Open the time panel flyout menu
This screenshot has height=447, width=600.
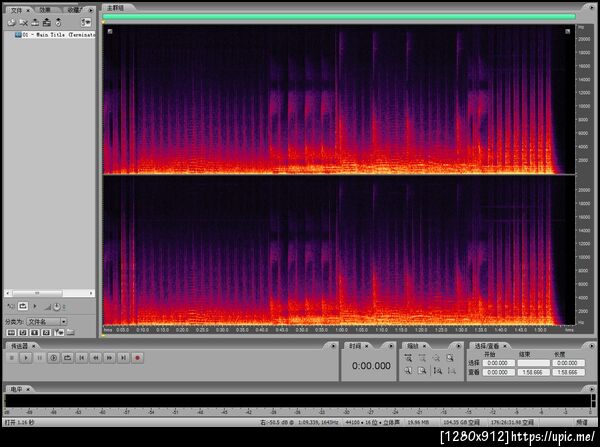pyautogui.click(x=391, y=346)
